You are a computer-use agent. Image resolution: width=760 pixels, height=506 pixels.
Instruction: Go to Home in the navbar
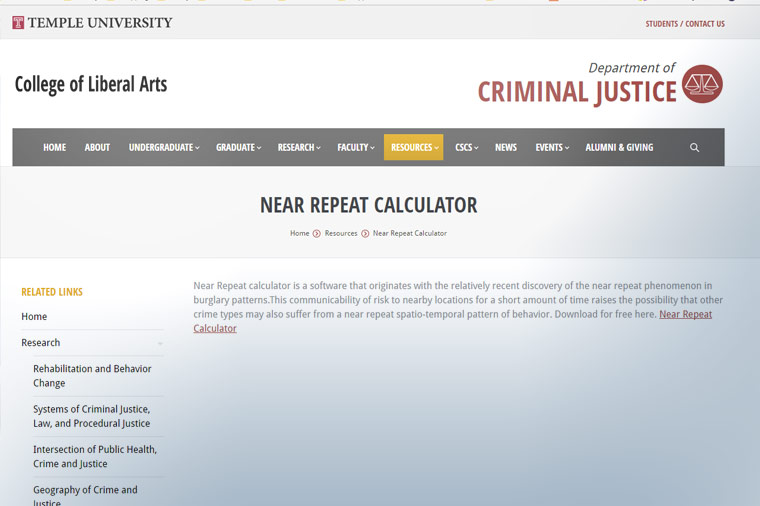54,147
